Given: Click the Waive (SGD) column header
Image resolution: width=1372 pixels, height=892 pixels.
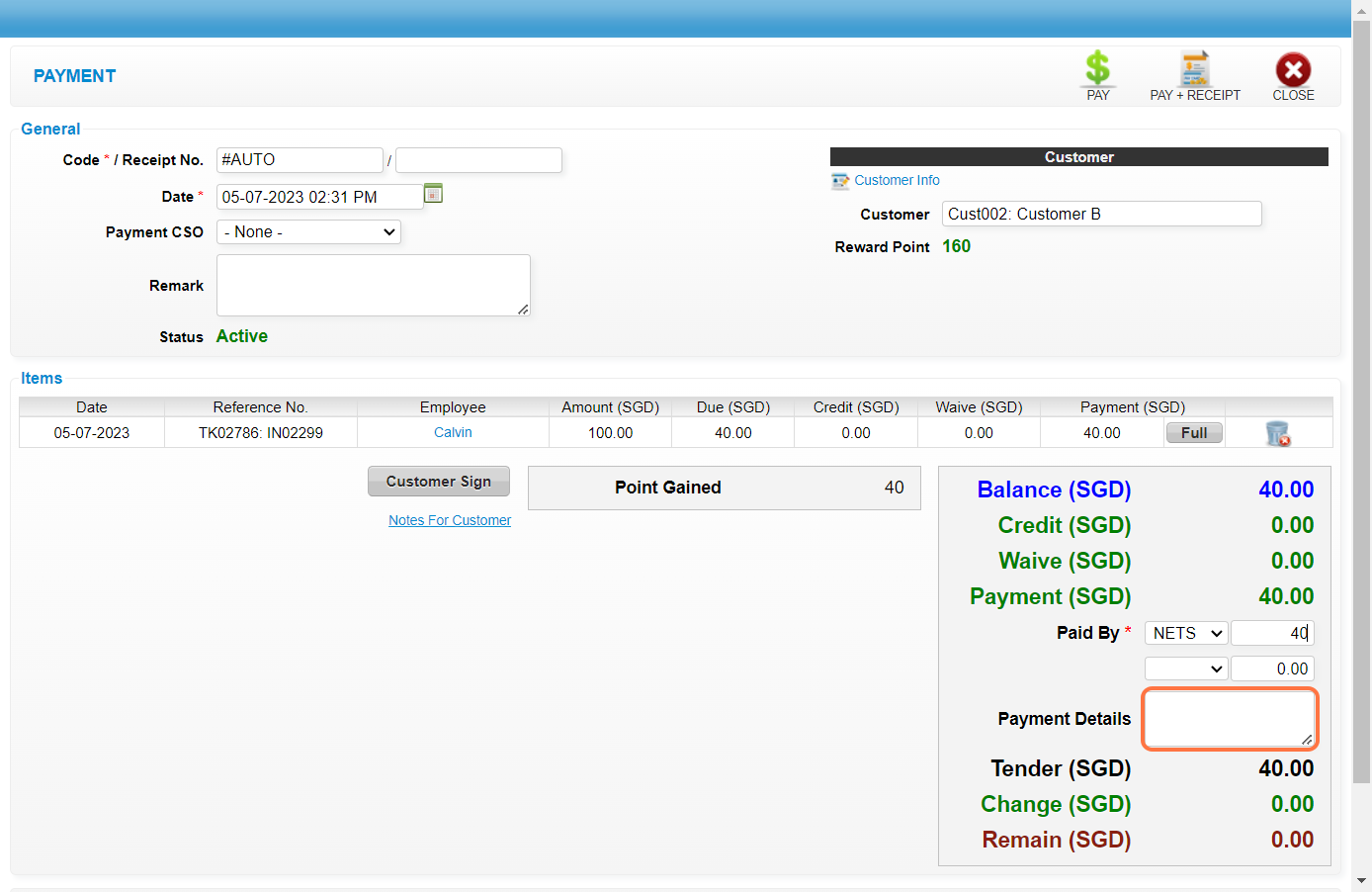Looking at the screenshot, I should pos(979,406).
